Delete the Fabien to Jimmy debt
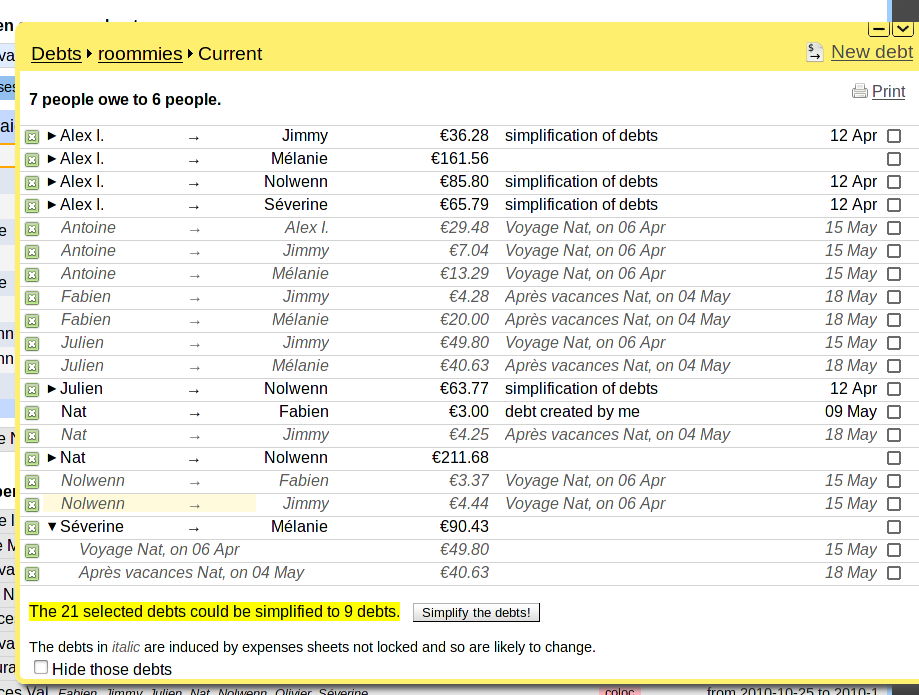The height and width of the screenshot is (695, 919). click(x=32, y=298)
